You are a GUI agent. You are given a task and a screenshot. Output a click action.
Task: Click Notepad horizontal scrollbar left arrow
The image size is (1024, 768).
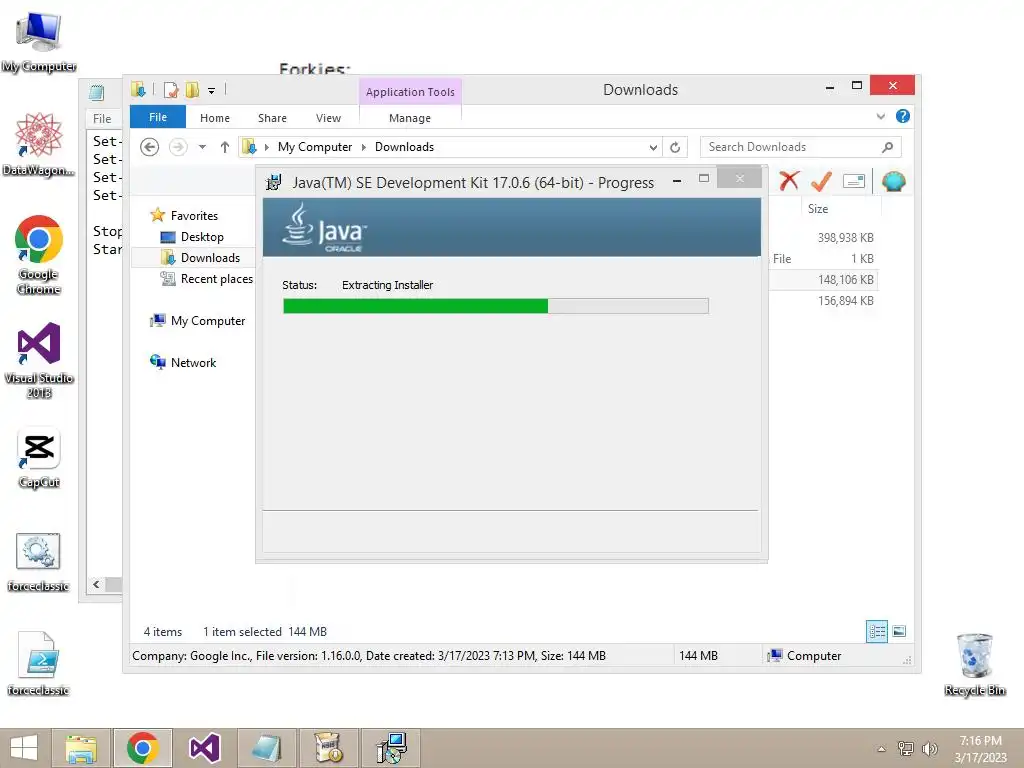(x=96, y=584)
